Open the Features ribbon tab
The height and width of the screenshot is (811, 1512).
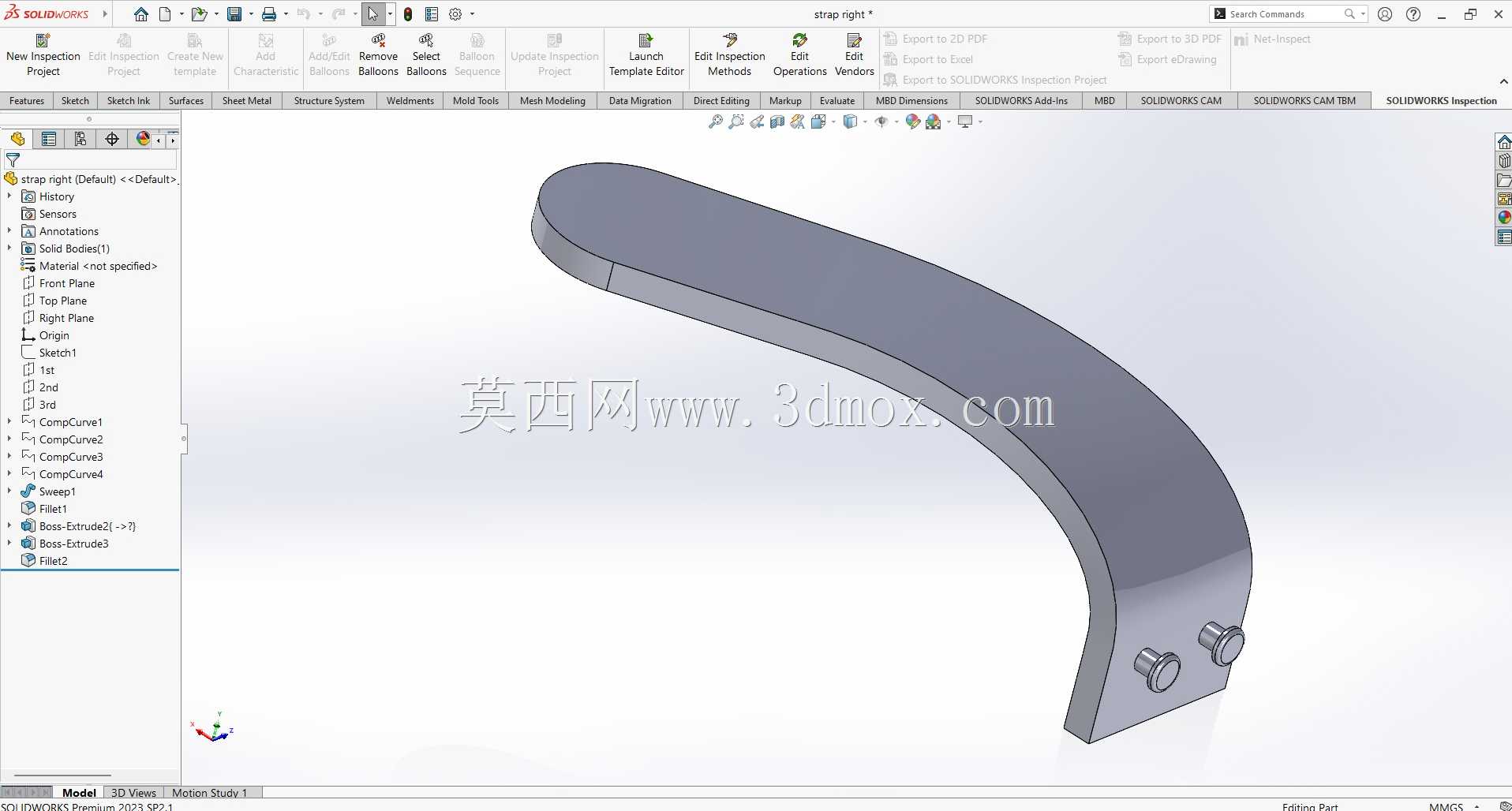[x=27, y=100]
